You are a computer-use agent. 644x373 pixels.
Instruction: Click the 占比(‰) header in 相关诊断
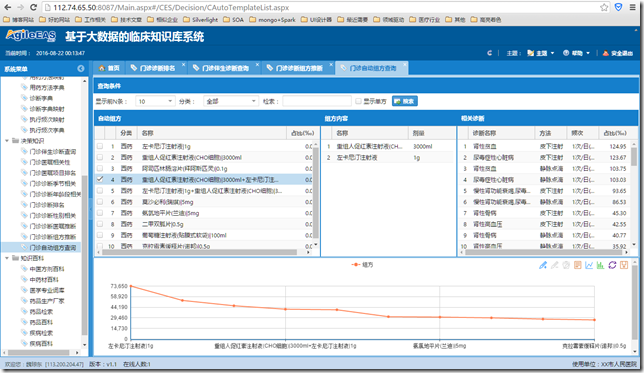pos(615,133)
